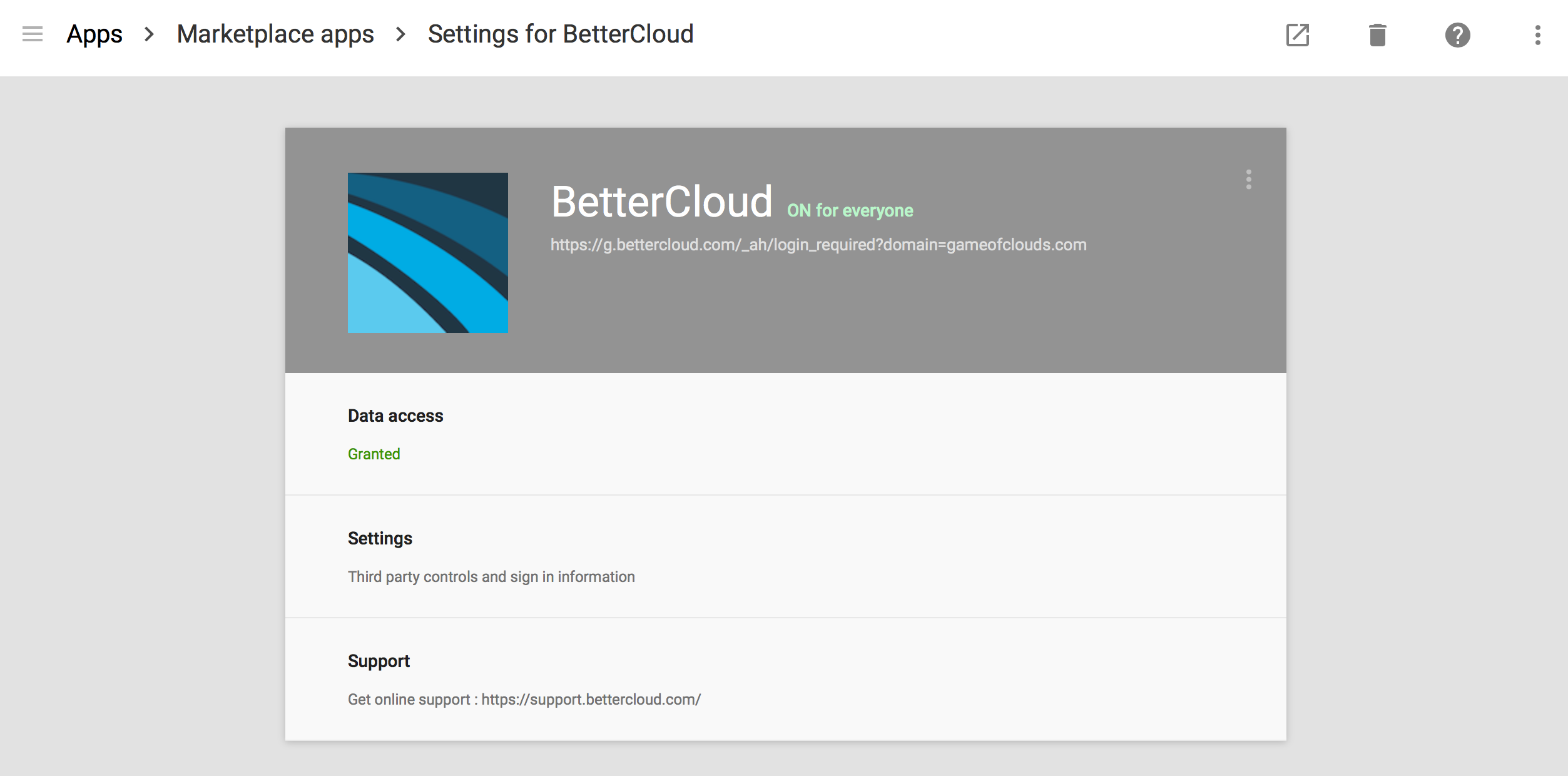Click the trash delete app icon
This screenshot has width=1568, height=776.
(x=1378, y=35)
